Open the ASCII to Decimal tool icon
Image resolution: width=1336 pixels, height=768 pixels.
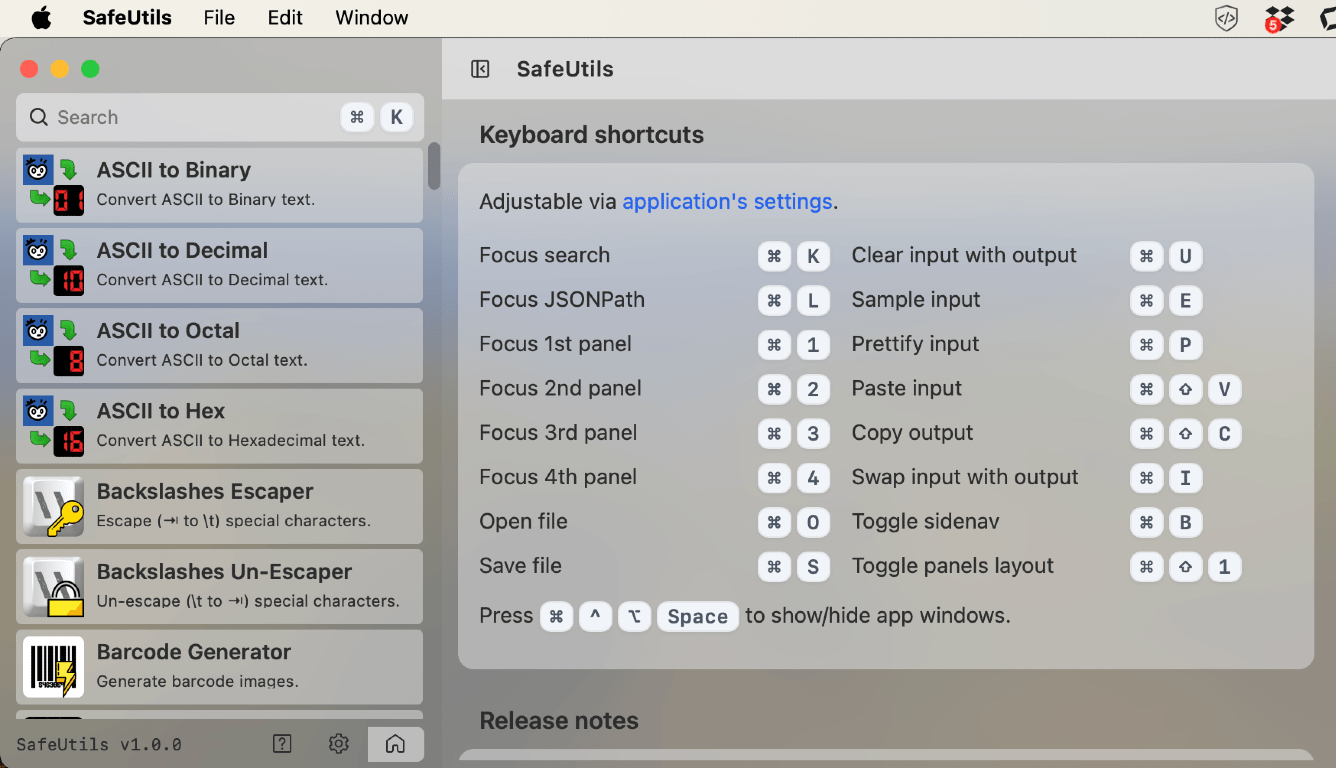54,265
